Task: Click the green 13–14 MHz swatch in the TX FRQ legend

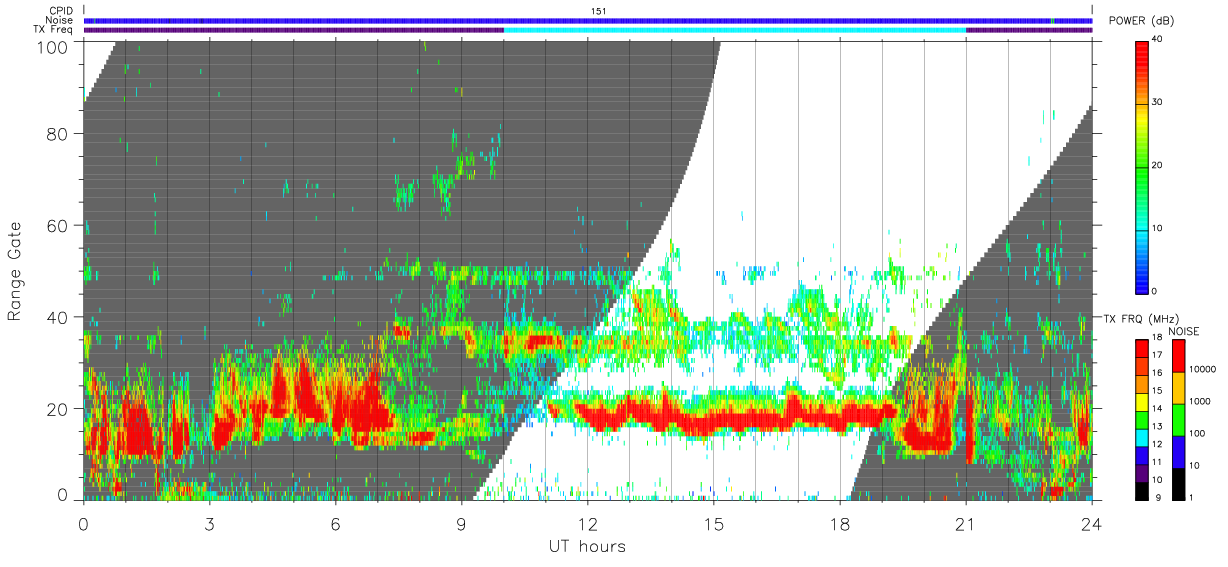Action: (1141, 420)
